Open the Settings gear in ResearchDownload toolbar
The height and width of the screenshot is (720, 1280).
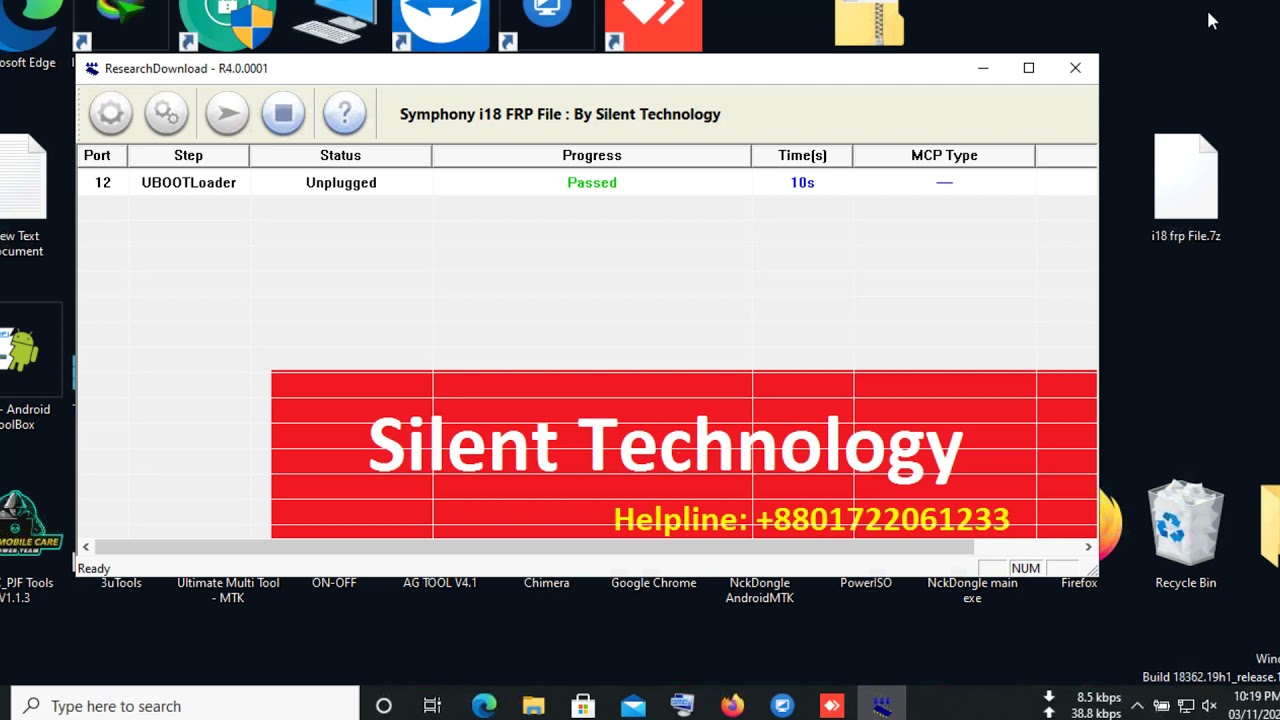(111, 113)
